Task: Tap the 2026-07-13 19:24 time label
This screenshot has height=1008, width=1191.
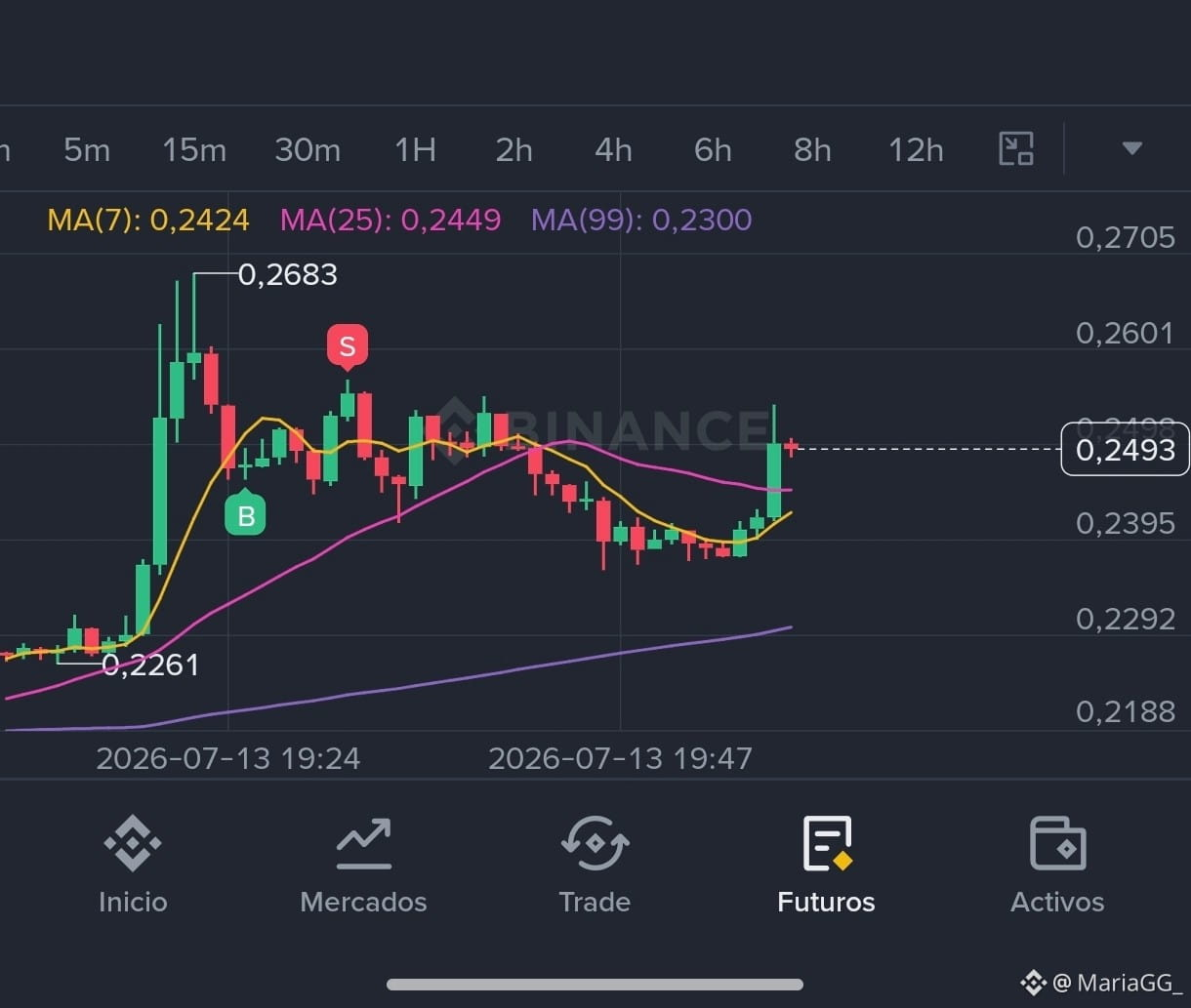Action: (x=228, y=758)
